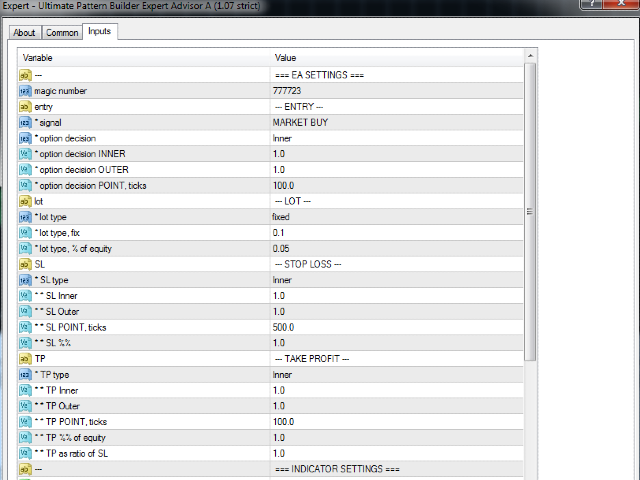
Task: Click the lot type % of equity icon
Action: [x=25, y=249]
